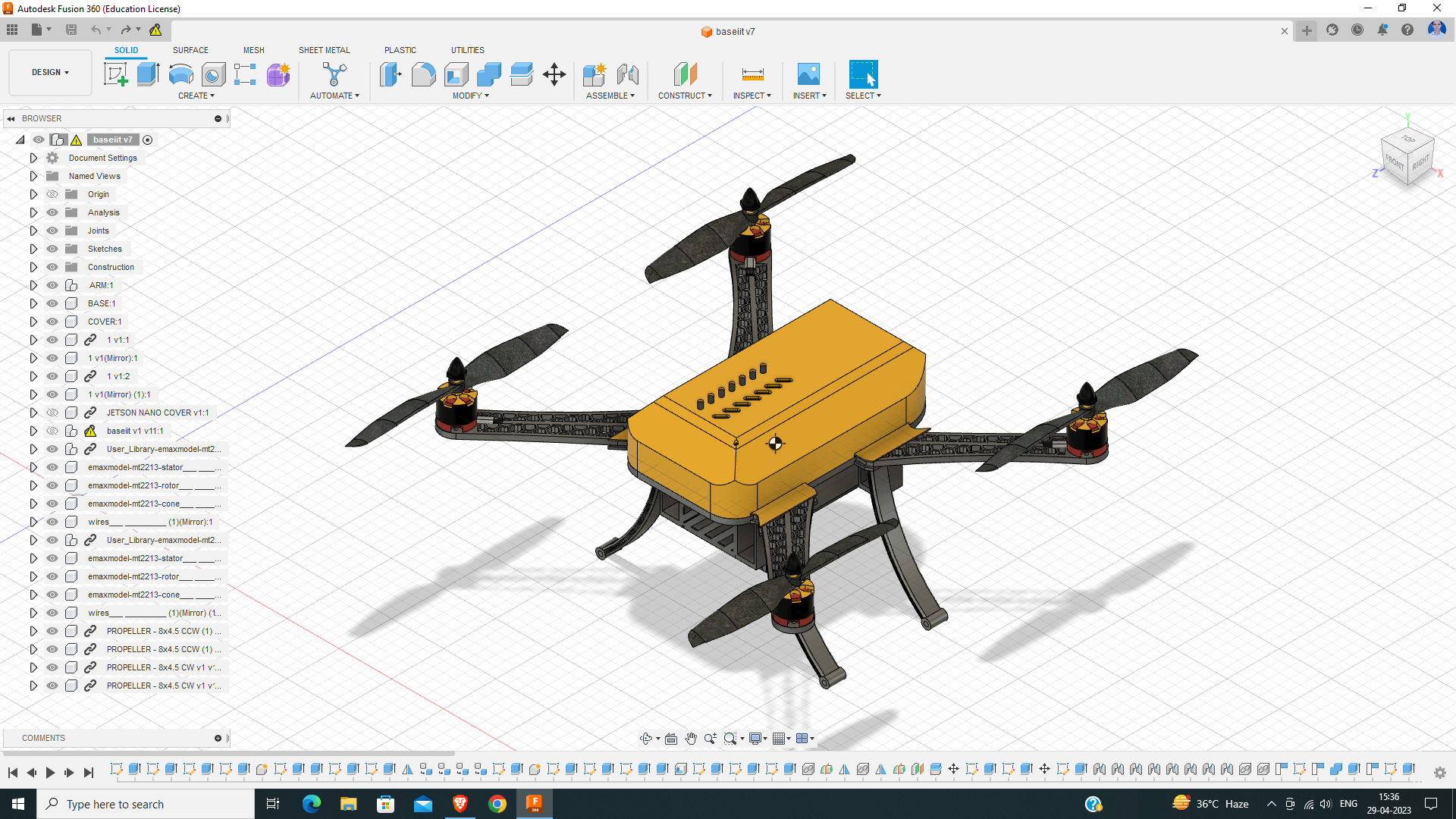The height and width of the screenshot is (819, 1456).
Task: Click the Insert image icon
Action: pyautogui.click(x=808, y=74)
